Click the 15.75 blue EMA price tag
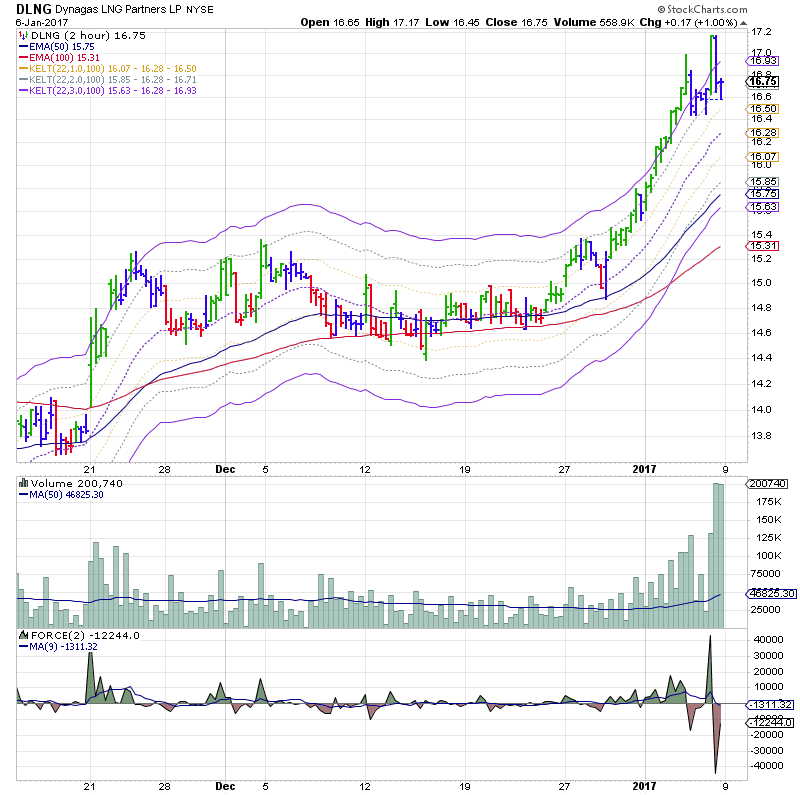 [x=763, y=194]
